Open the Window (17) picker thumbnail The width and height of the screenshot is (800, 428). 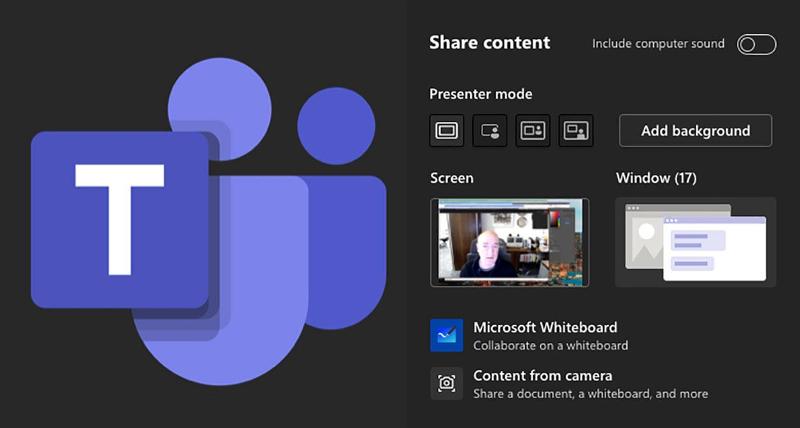695,242
